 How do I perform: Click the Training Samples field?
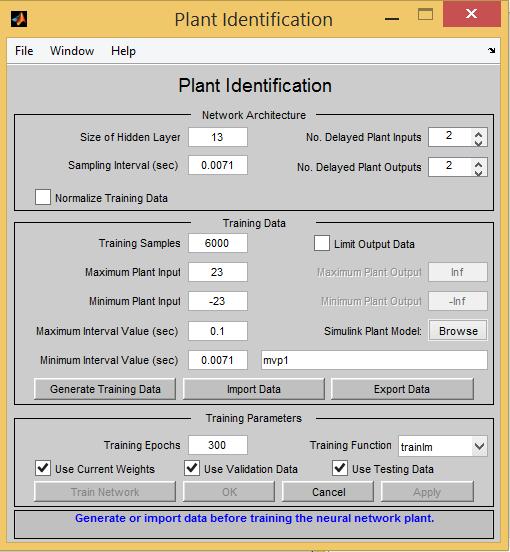tap(218, 243)
